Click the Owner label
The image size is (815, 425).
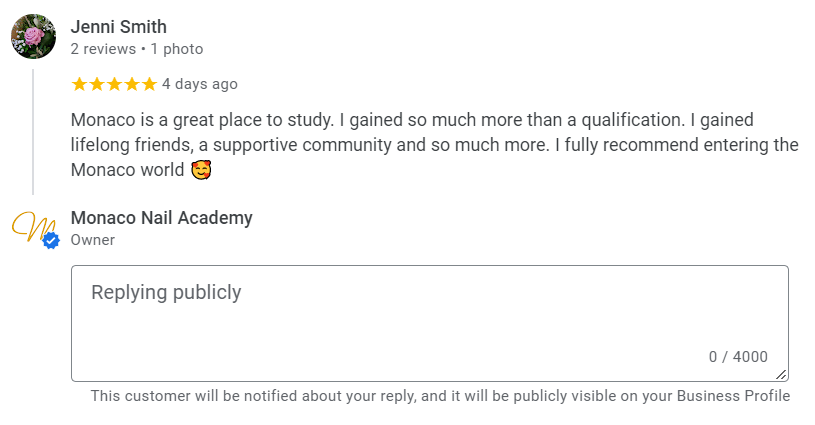pos(92,240)
